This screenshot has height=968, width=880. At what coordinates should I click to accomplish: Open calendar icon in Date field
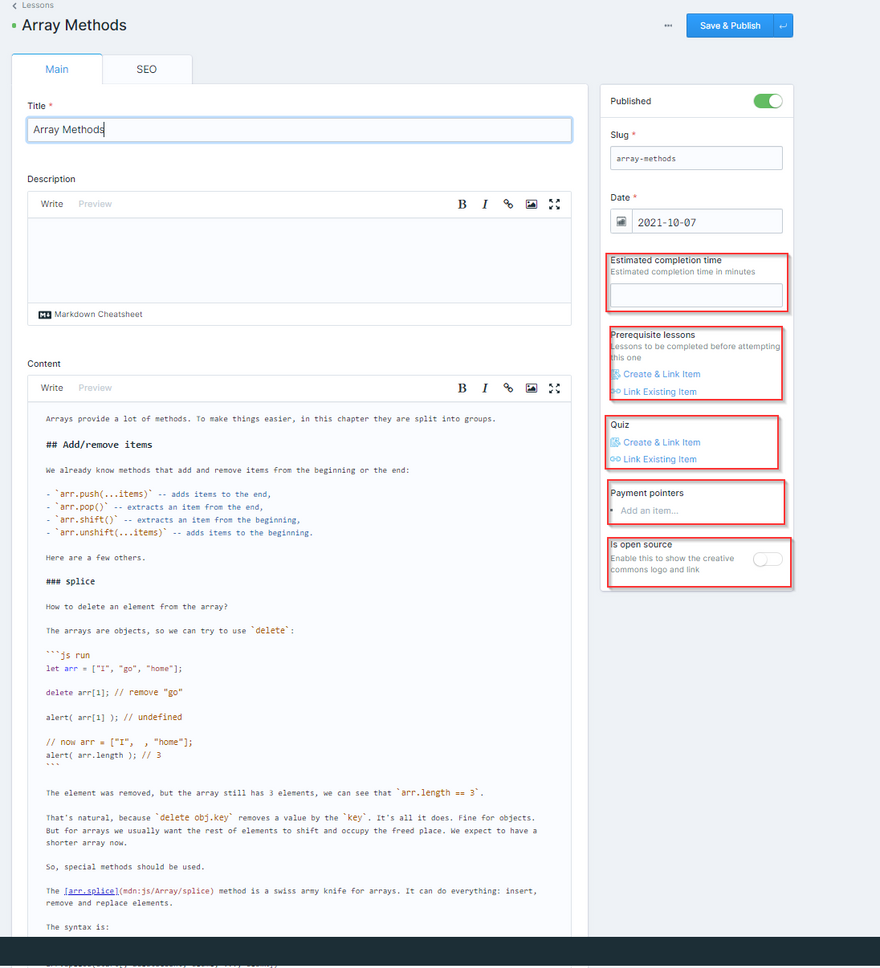click(621, 221)
